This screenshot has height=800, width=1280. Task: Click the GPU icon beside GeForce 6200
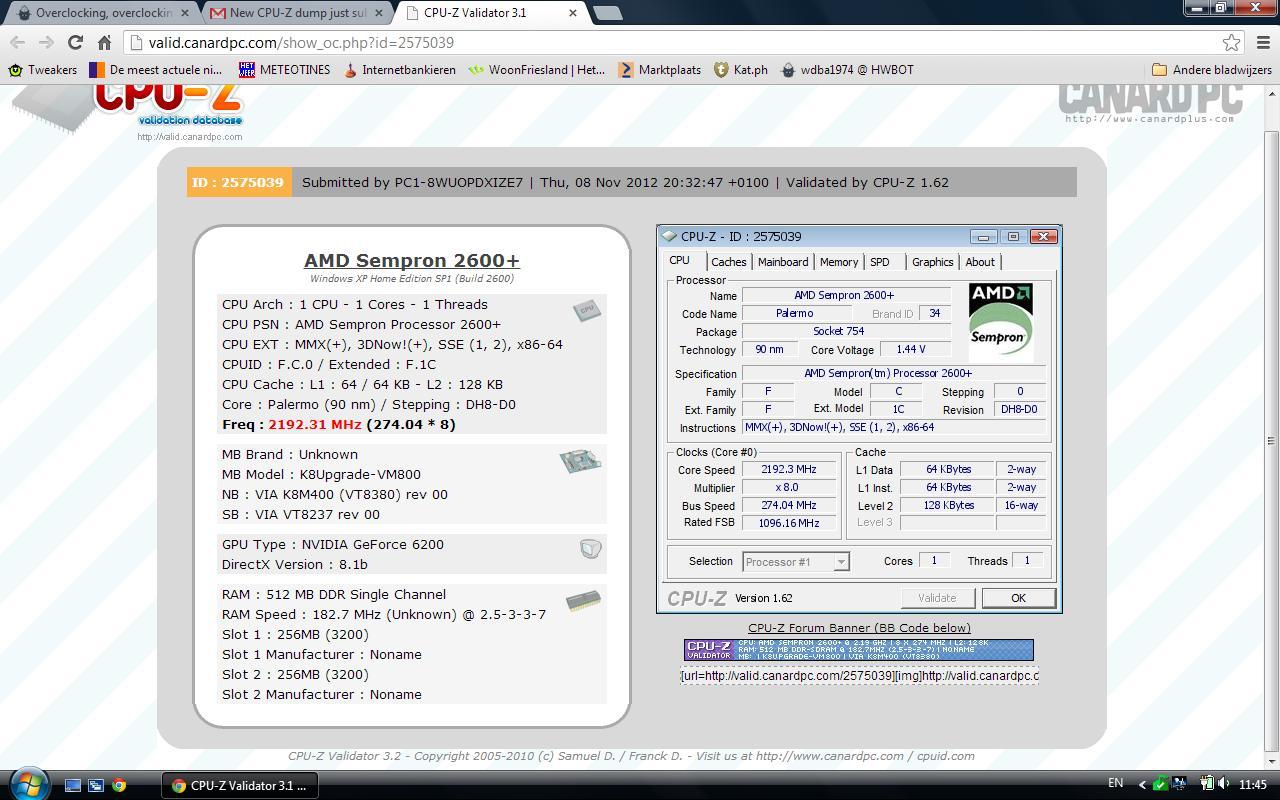pyautogui.click(x=590, y=548)
